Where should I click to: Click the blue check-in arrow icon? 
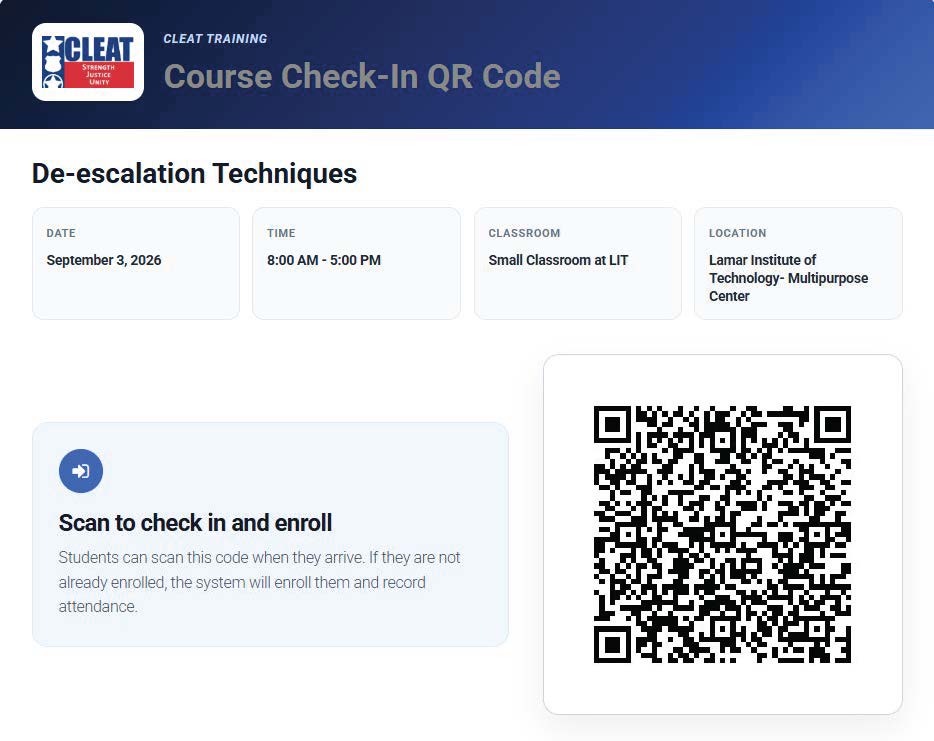(x=81, y=471)
